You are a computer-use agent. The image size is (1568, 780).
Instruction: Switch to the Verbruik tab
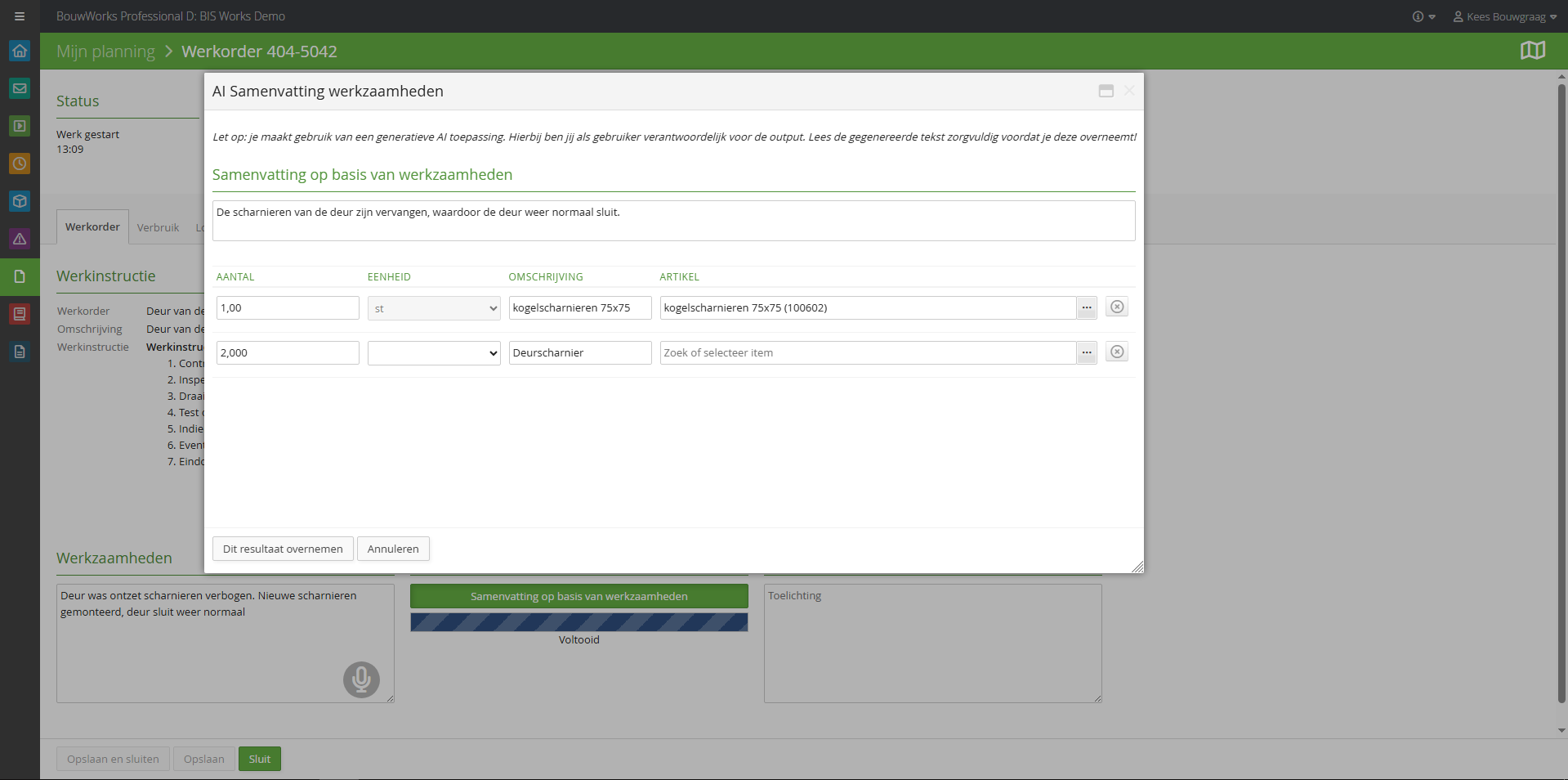coord(158,227)
